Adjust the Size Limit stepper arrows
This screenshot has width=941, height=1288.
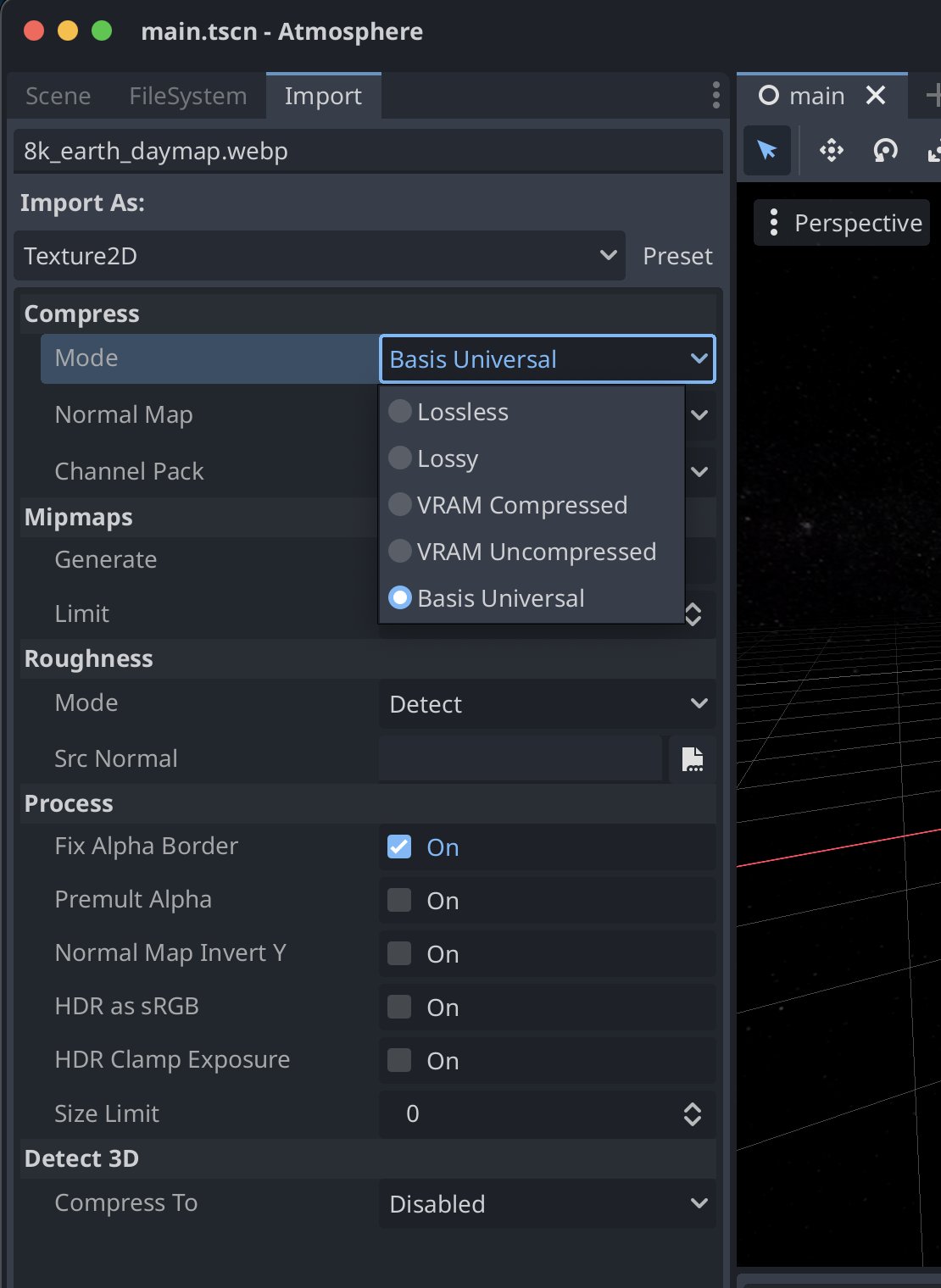tap(693, 1114)
